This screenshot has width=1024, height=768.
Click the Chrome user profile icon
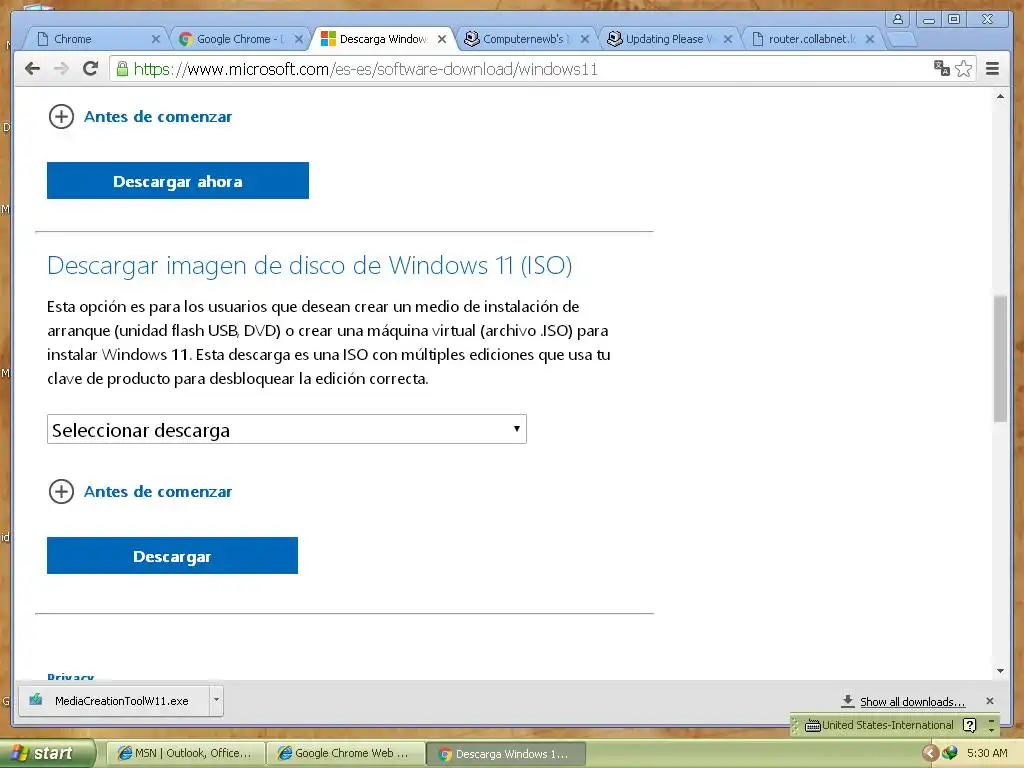(898, 19)
